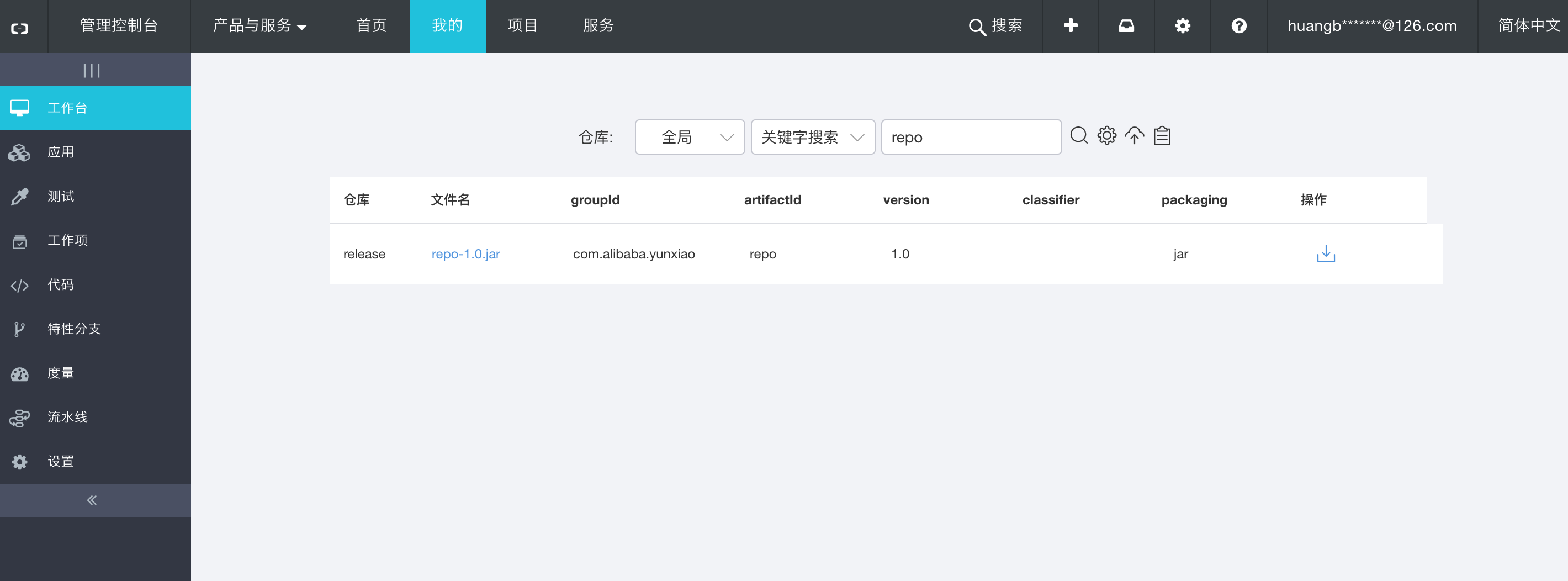Go to the 首页 tab
Viewport: 1568px width, 581px height.
coord(372,25)
